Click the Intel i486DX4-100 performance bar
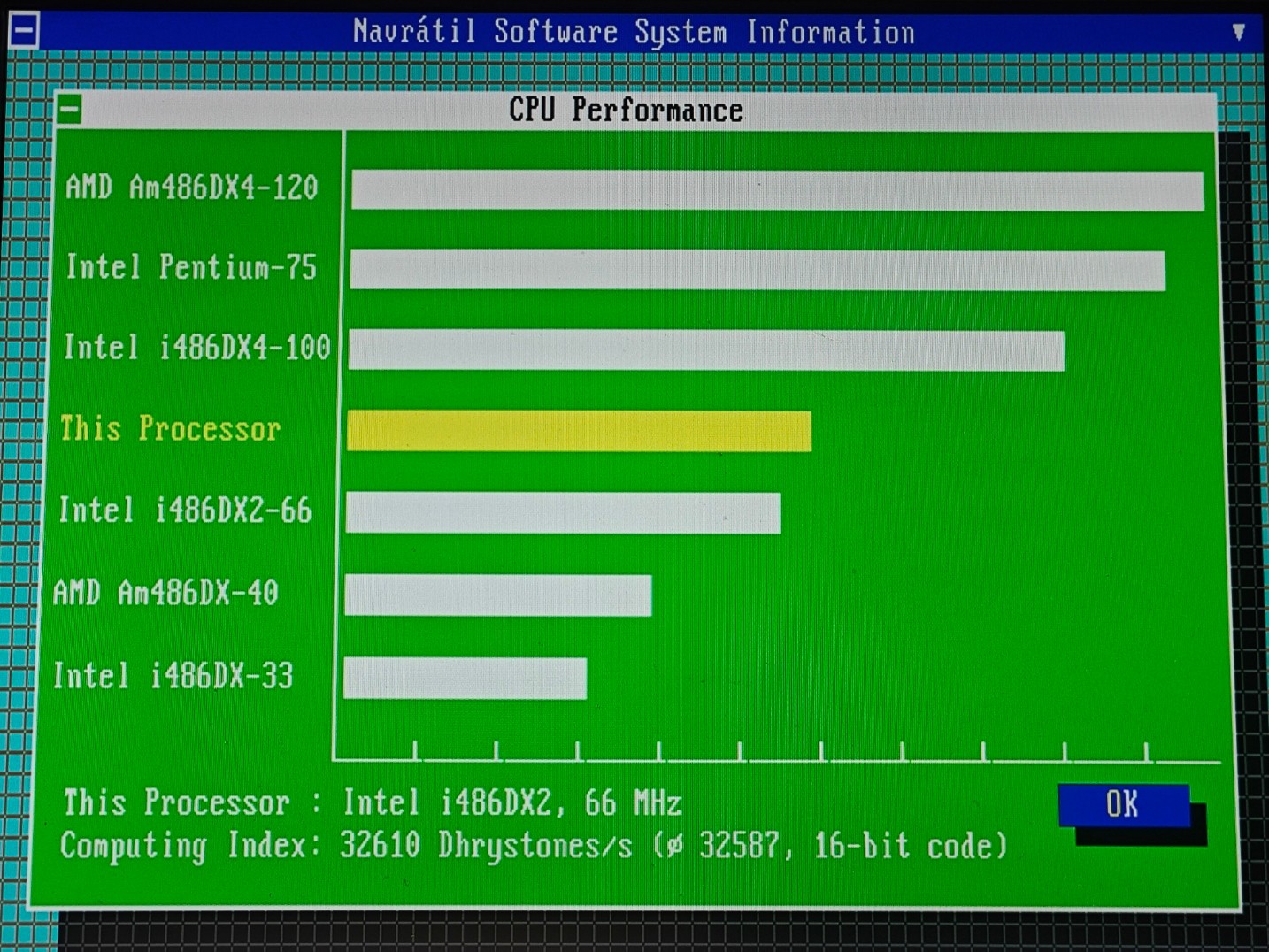The image size is (1269, 952). coord(706,350)
